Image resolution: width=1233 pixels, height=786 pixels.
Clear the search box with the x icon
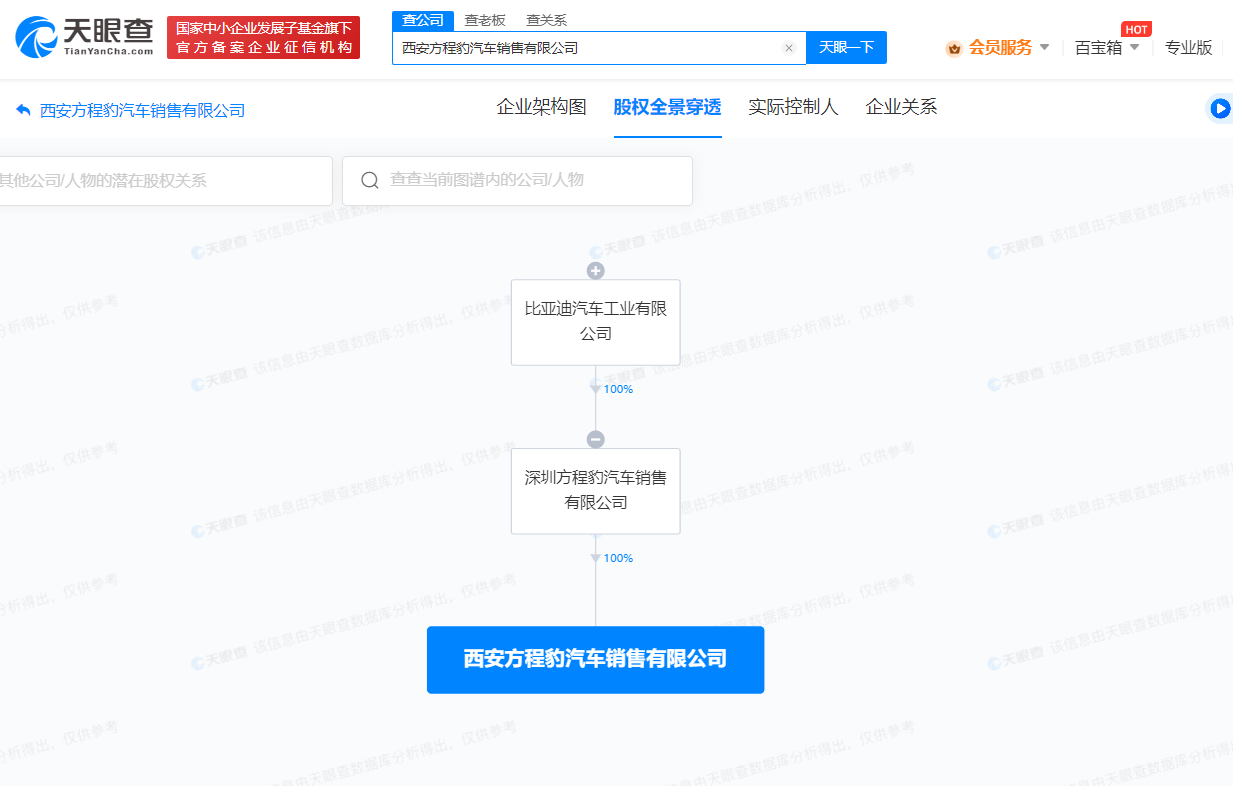point(788,48)
